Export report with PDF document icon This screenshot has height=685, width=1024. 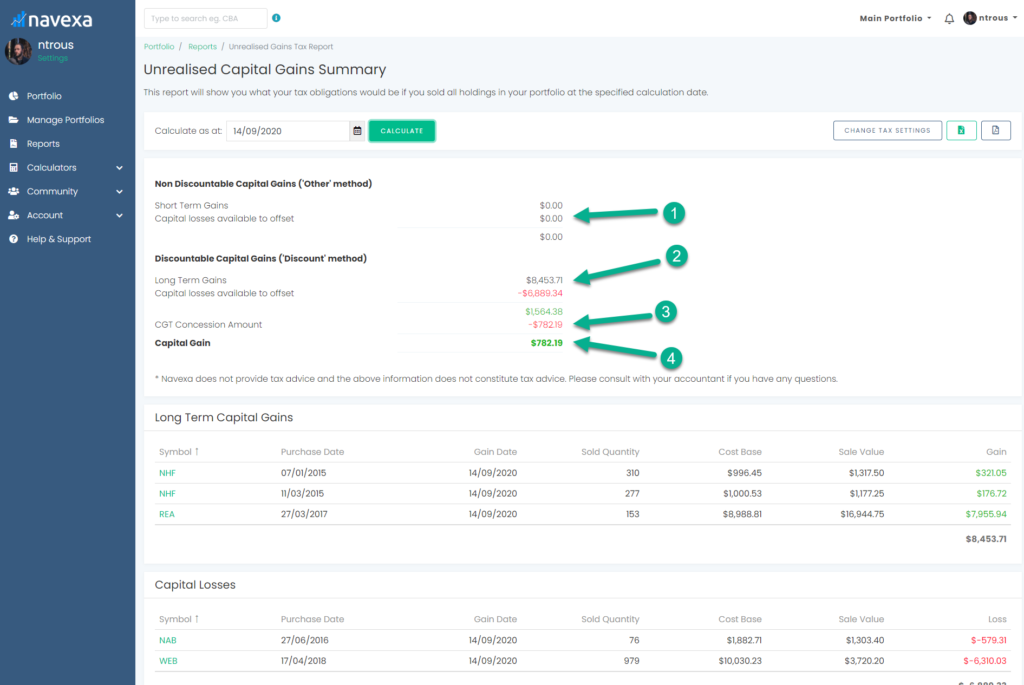[995, 131]
